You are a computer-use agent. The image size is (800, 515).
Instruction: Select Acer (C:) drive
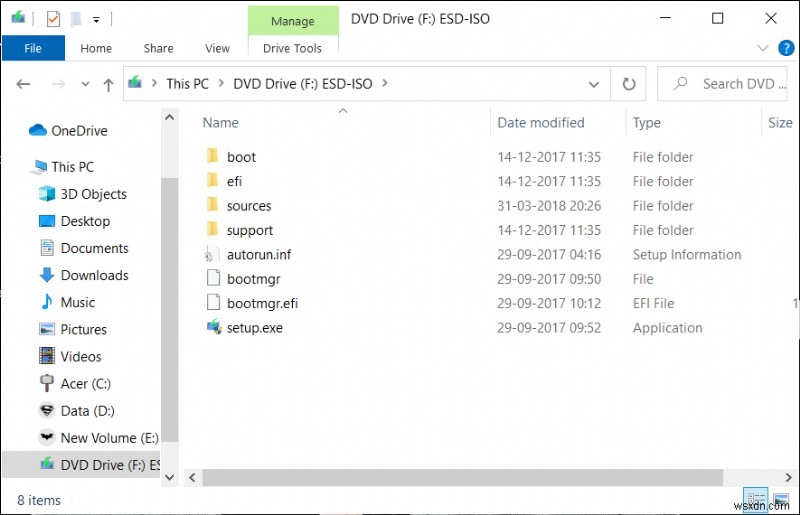75,383
